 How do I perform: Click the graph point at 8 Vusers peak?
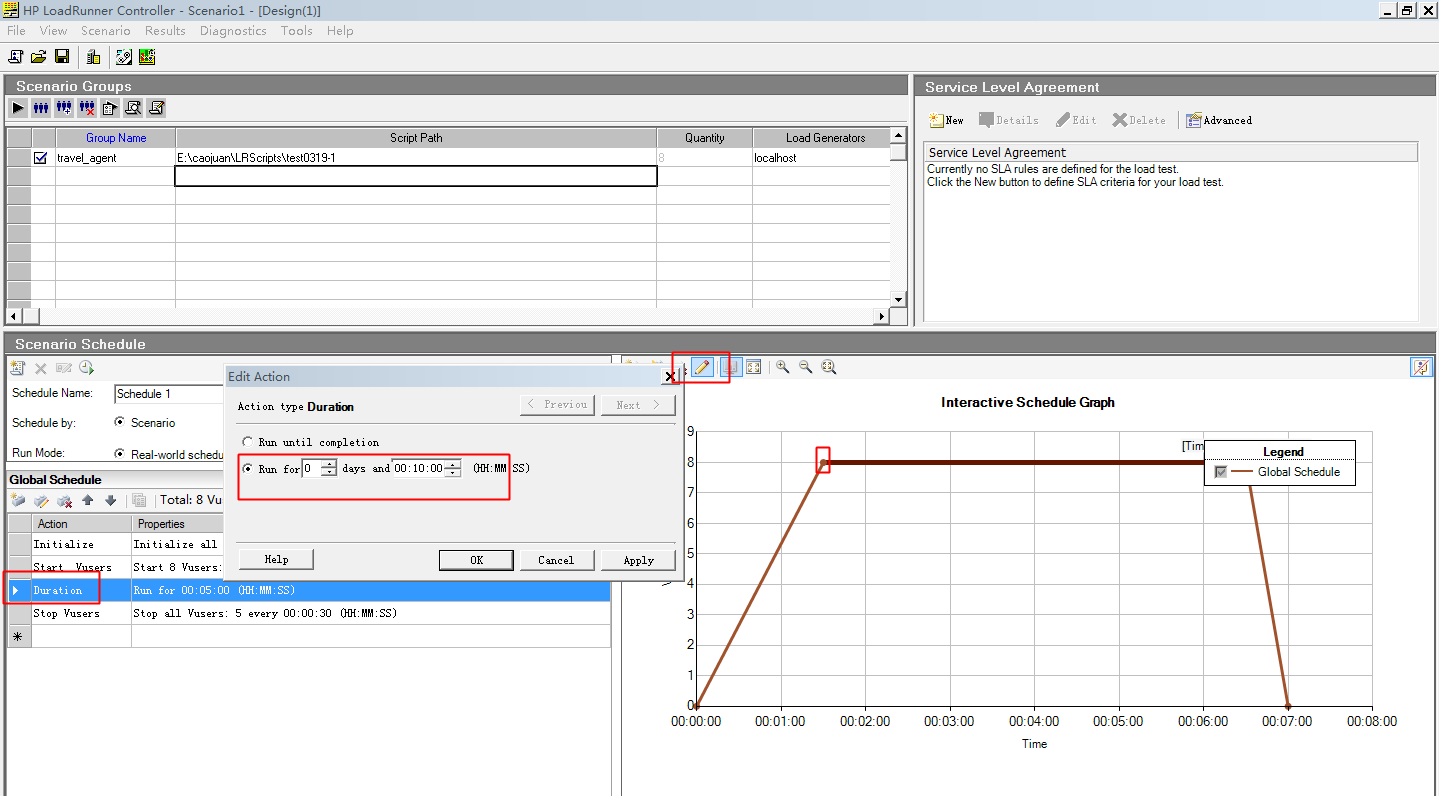pyautogui.click(x=823, y=462)
